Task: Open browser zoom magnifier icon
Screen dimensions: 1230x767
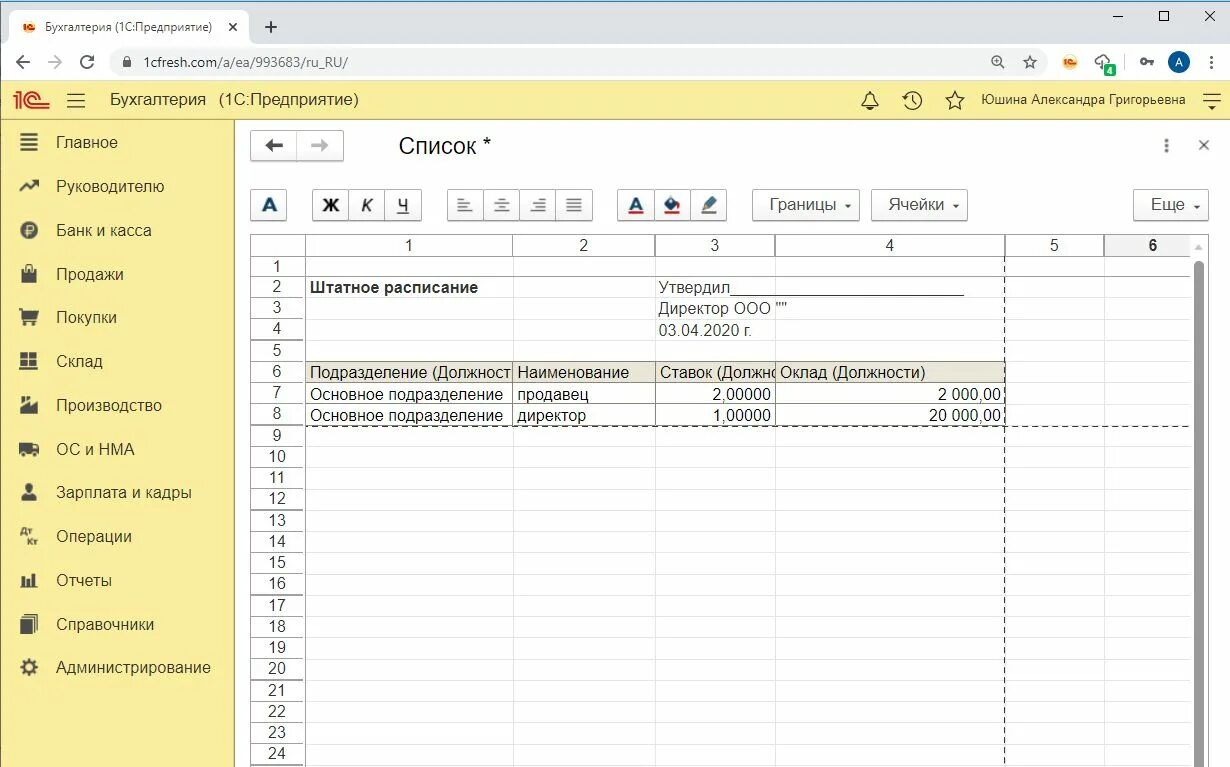Action: (x=998, y=62)
